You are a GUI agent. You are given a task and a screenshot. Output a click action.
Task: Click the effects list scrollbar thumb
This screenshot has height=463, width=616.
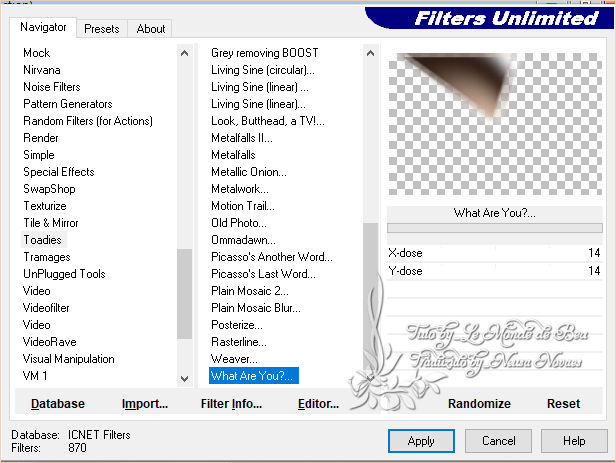point(370,298)
